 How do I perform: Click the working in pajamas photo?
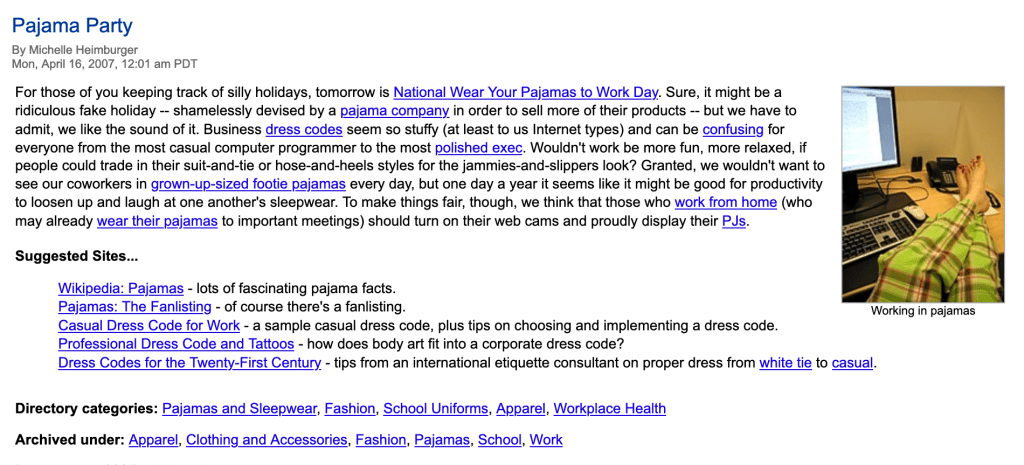922,193
